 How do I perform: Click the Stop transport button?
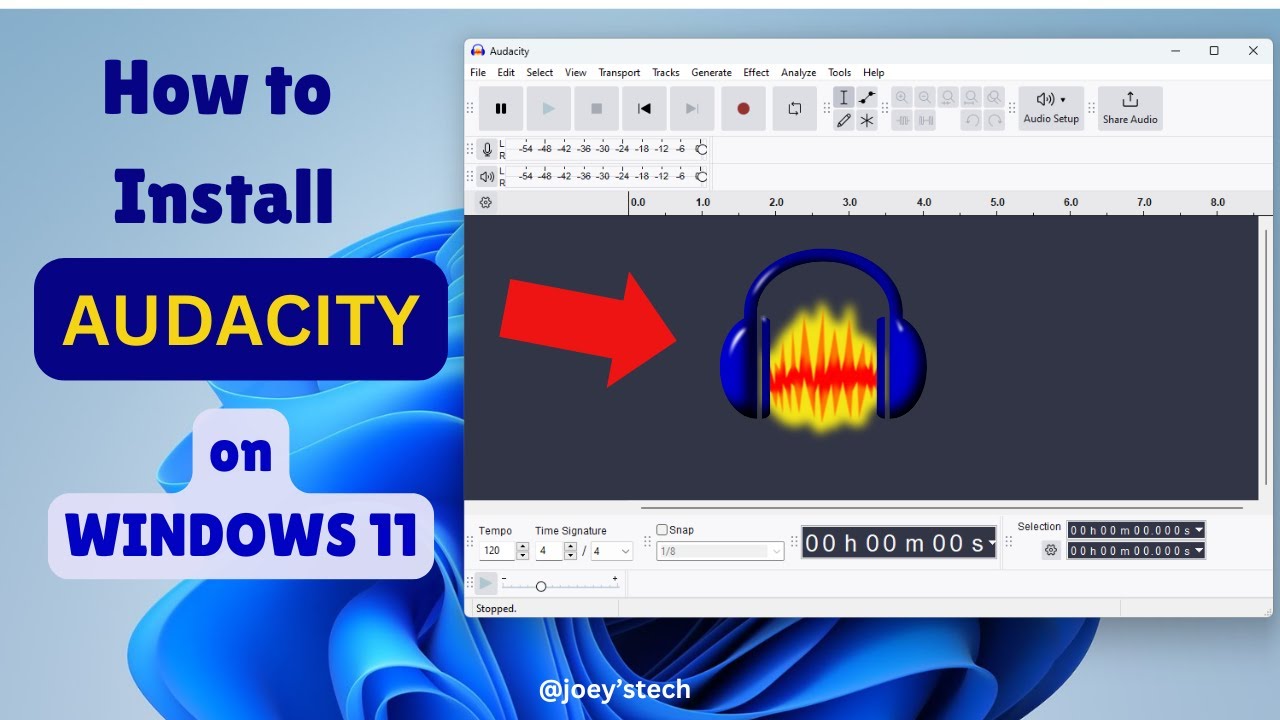(x=597, y=109)
